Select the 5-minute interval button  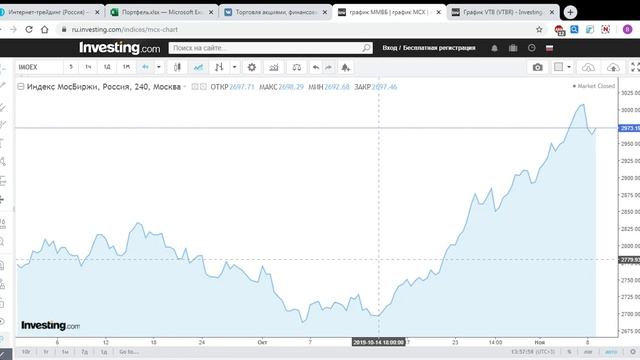coord(71,67)
